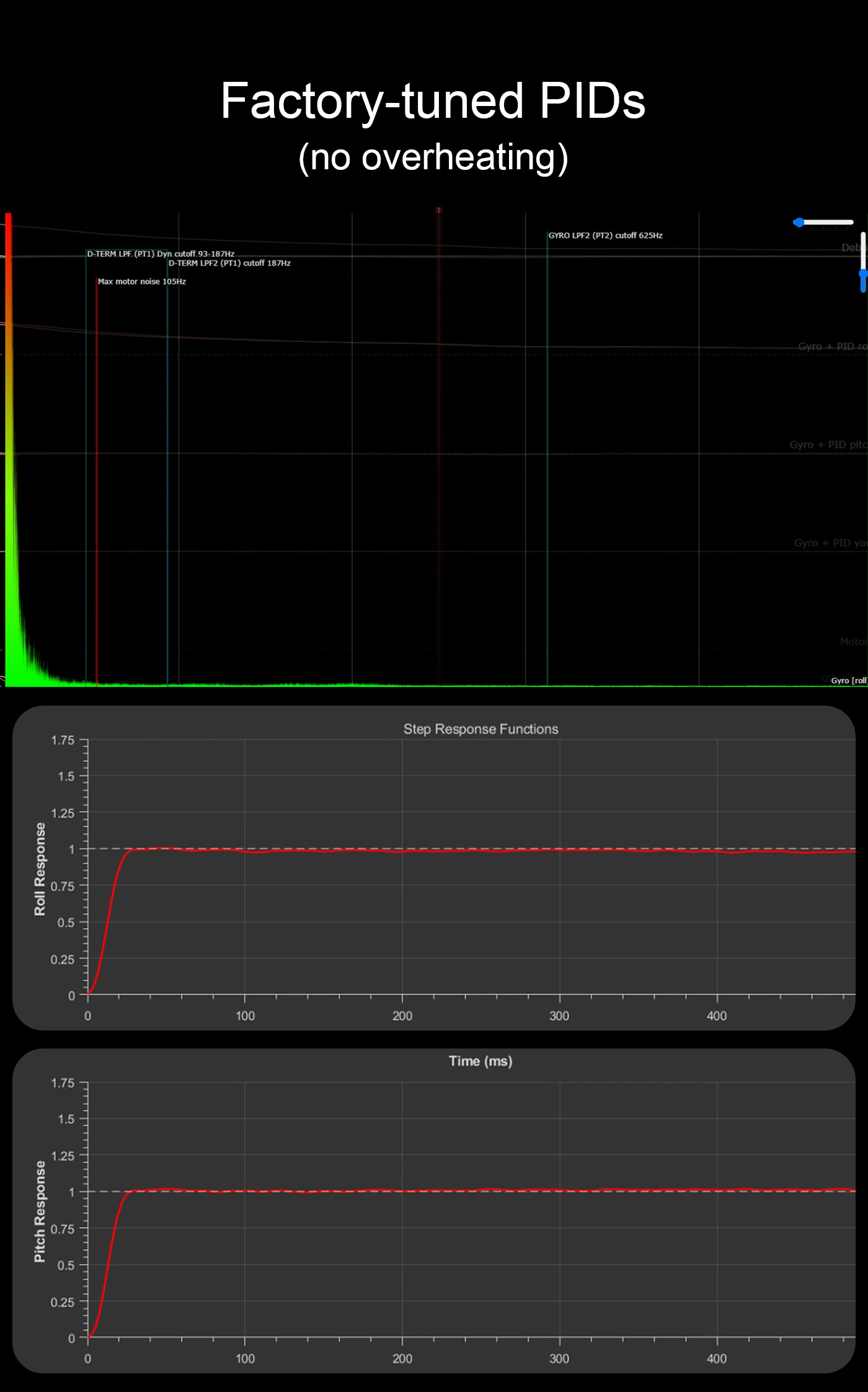Click the Gyro [roll] spectrum legend
This screenshot has height=1392, width=868.
848,681
